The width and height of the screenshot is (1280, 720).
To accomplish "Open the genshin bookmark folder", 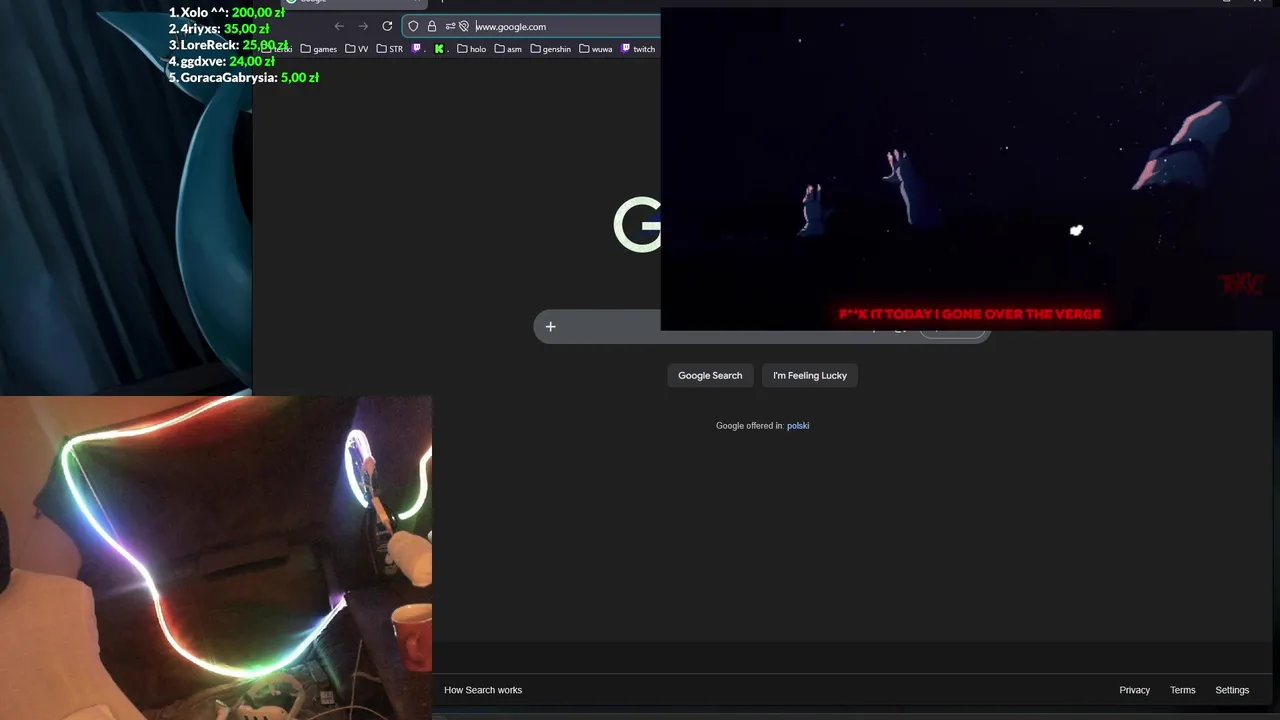I will pyautogui.click(x=550, y=49).
